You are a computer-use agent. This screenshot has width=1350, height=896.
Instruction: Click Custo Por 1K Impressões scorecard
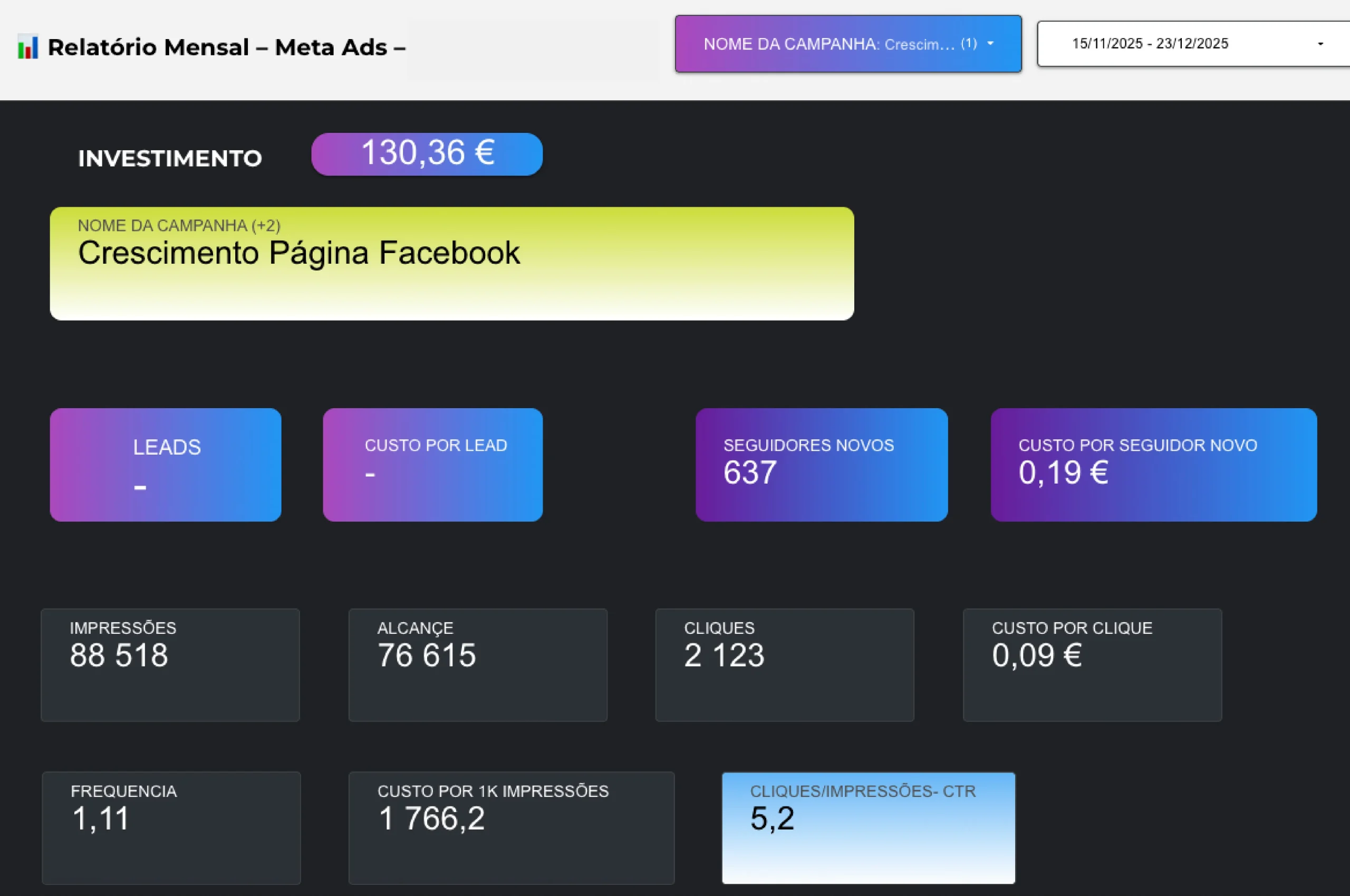tap(512, 828)
